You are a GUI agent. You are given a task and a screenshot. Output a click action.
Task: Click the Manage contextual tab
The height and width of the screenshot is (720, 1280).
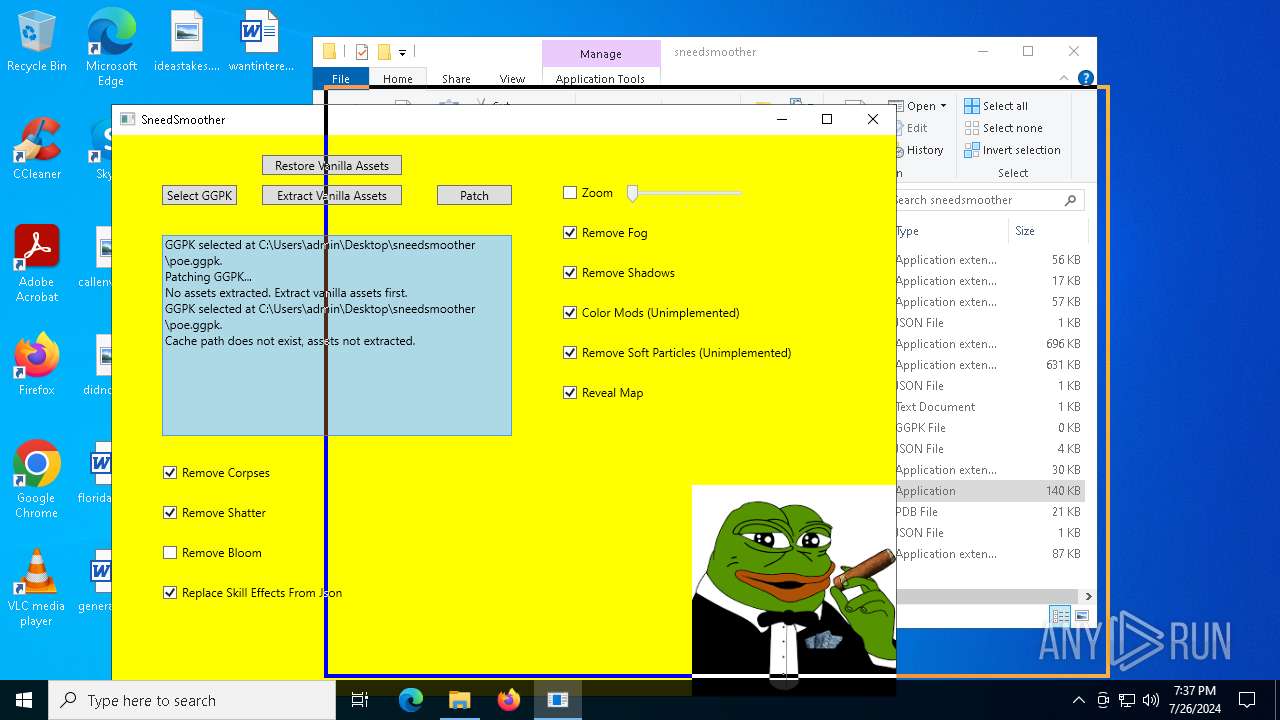click(601, 54)
